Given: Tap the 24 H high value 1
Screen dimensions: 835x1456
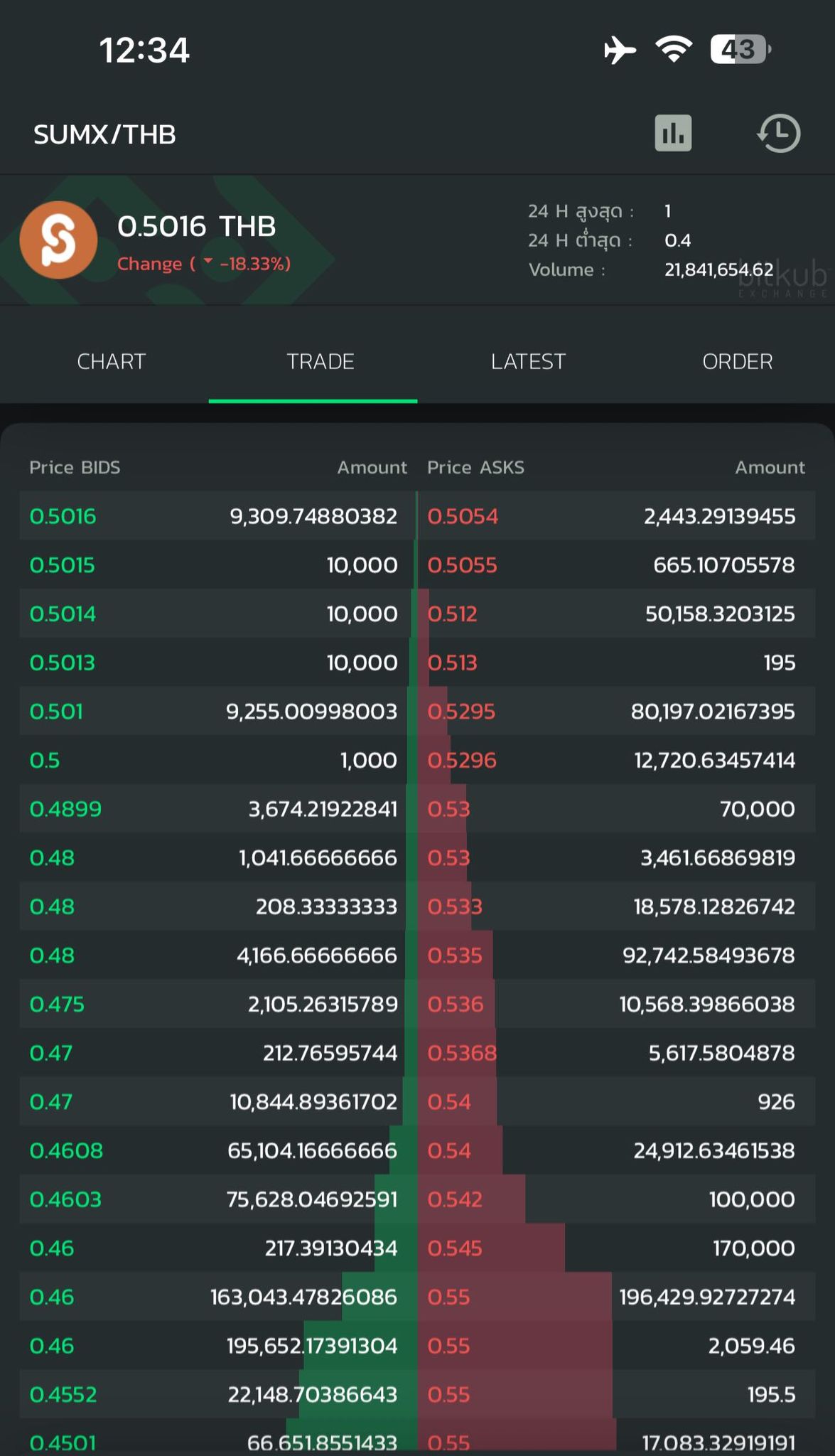Looking at the screenshot, I should click(668, 211).
